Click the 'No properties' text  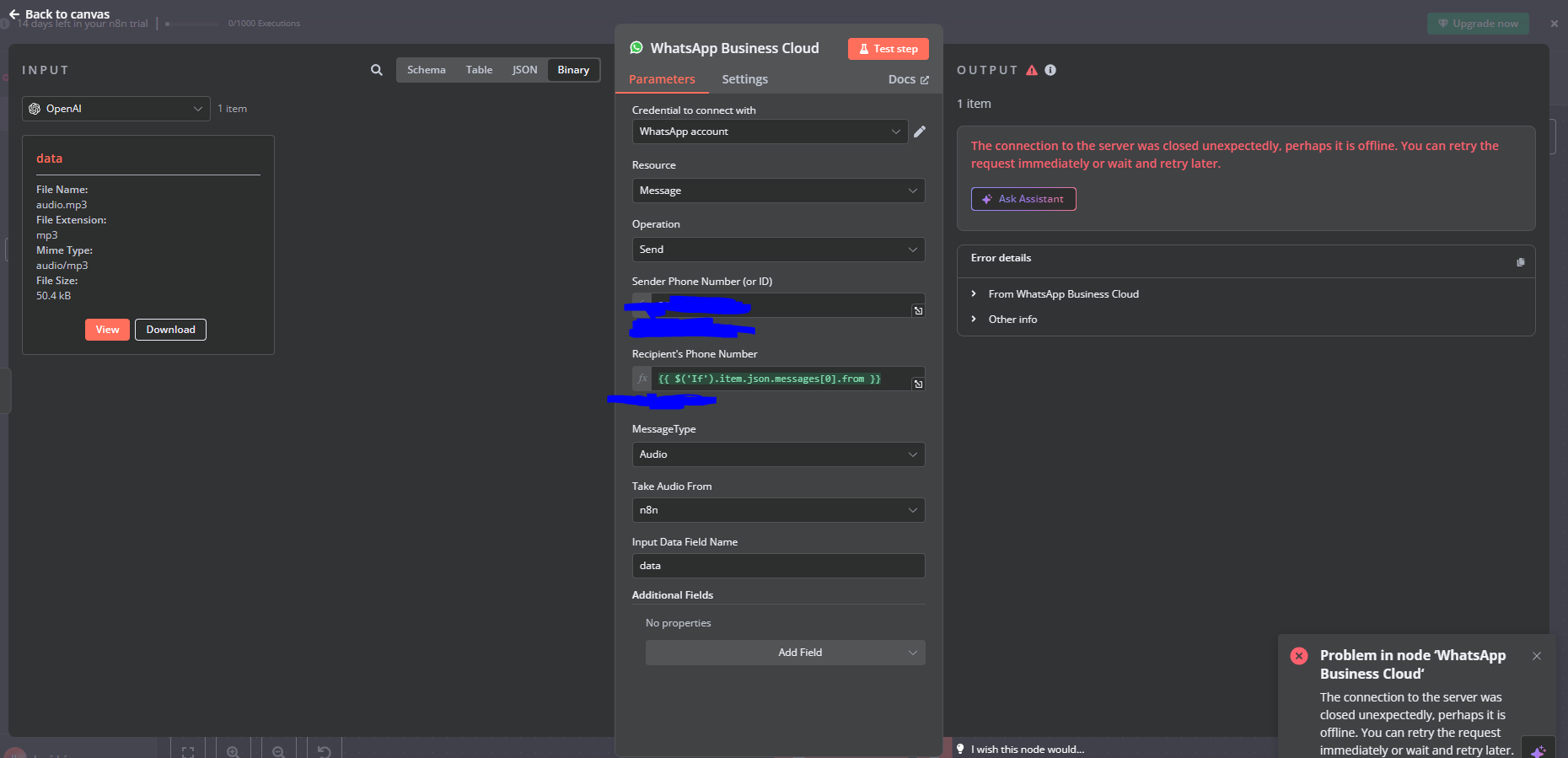point(678,623)
